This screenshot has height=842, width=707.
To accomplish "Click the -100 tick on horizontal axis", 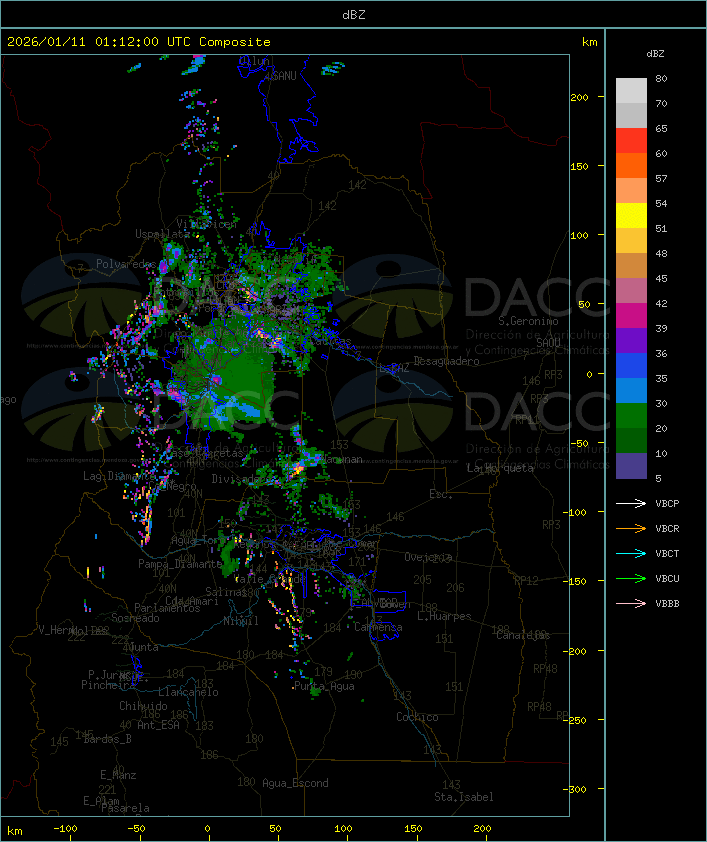I will (x=67, y=829).
